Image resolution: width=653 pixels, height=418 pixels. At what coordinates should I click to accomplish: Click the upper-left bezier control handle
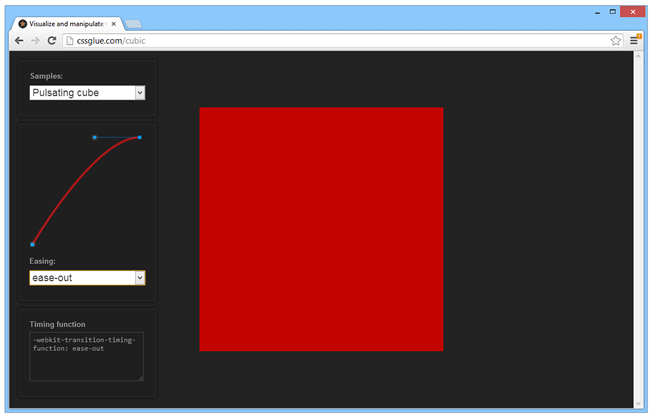pyautogui.click(x=95, y=137)
